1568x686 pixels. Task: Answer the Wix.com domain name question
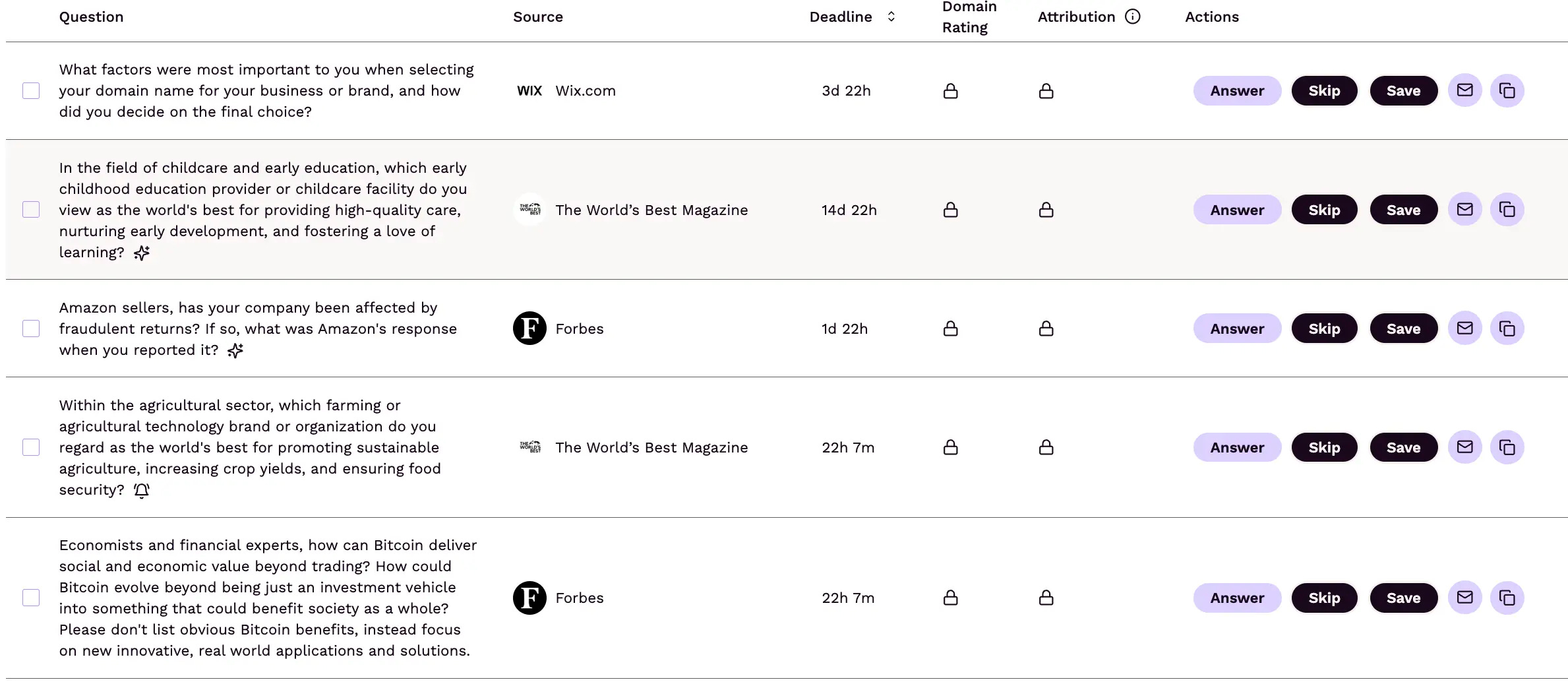point(1237,91)
